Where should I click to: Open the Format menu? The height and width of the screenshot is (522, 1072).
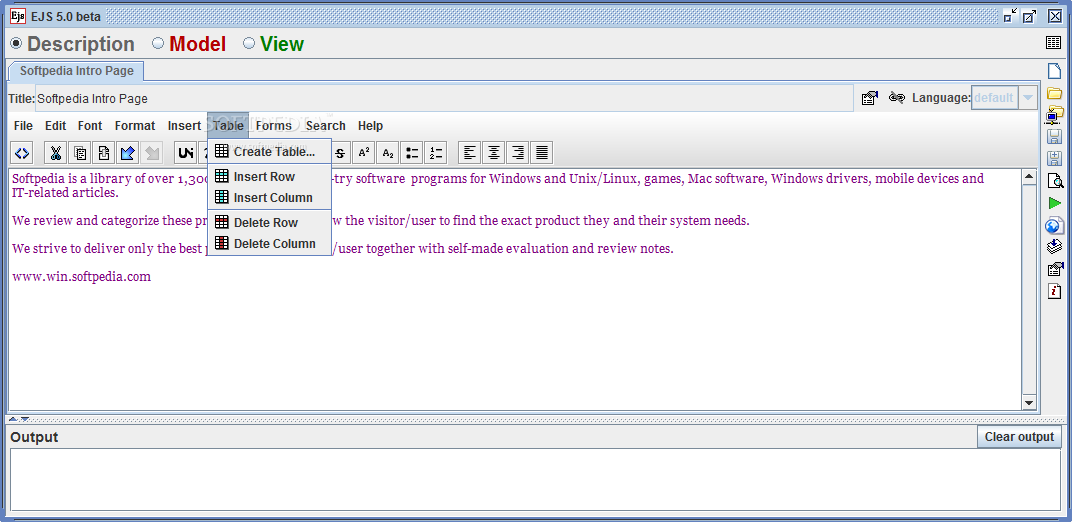(135, 126)
